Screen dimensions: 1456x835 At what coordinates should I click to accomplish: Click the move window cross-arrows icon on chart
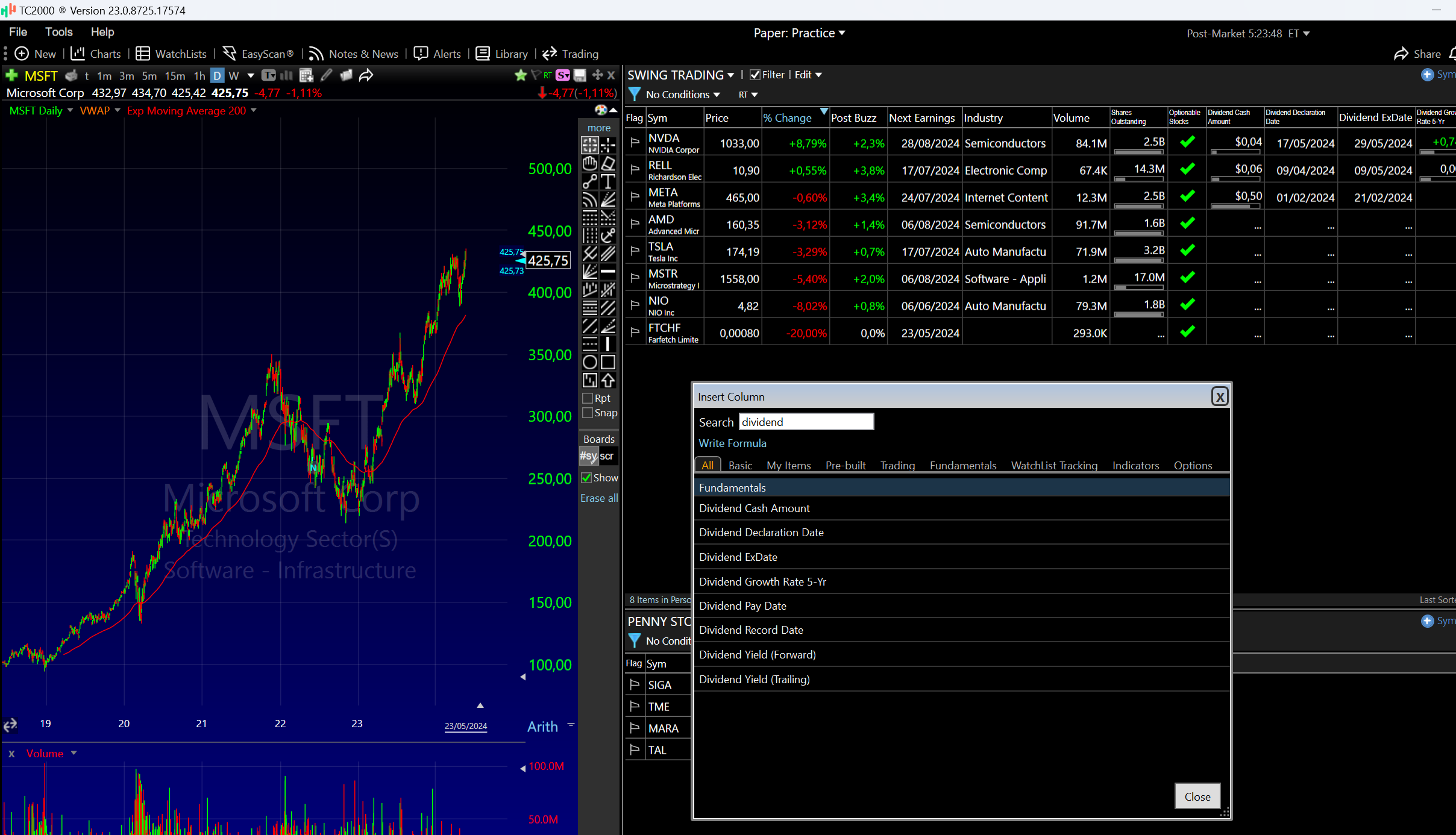pos(598,75)
